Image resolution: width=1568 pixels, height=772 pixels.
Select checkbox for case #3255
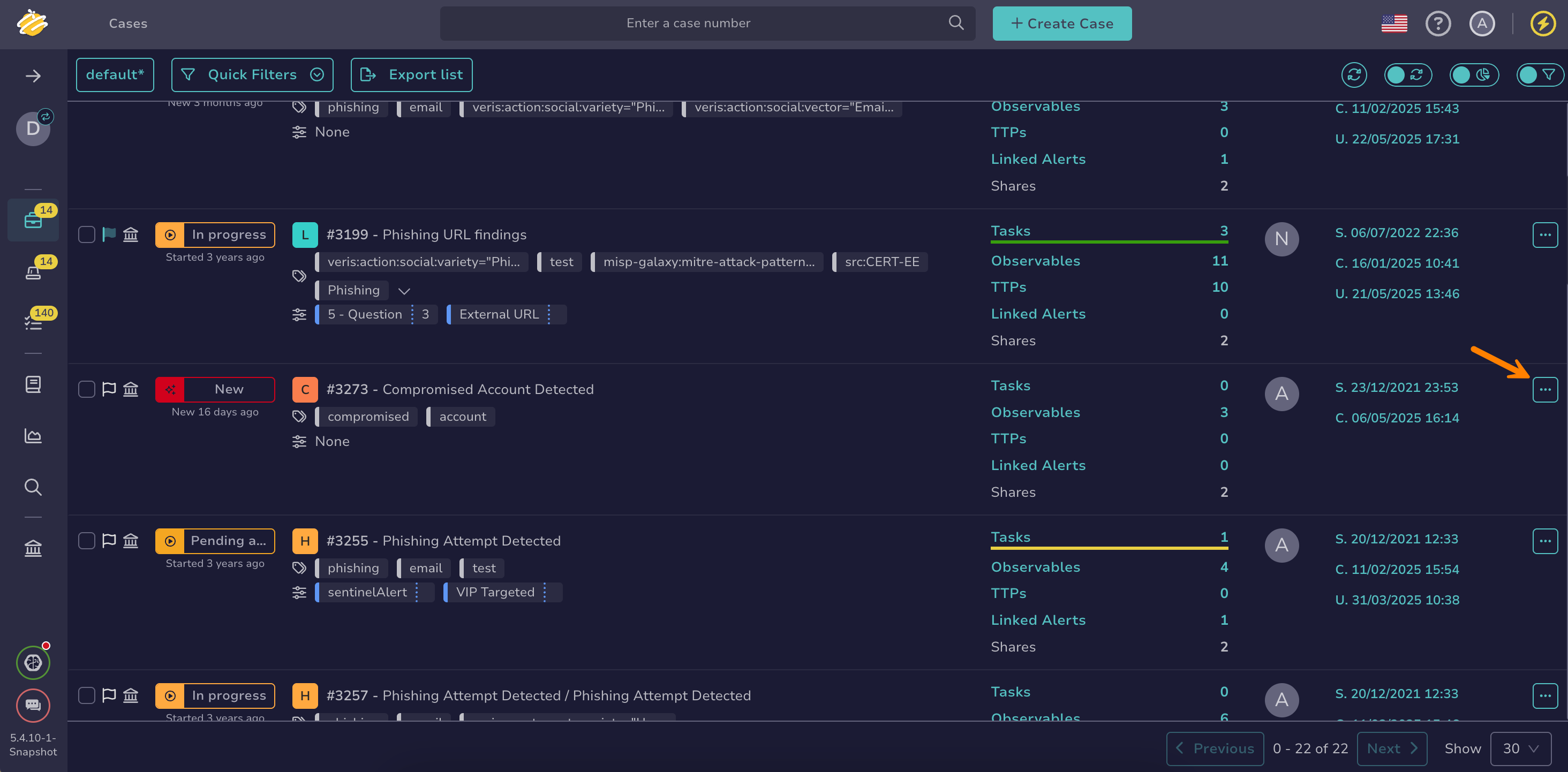click(x=86, y=541)
